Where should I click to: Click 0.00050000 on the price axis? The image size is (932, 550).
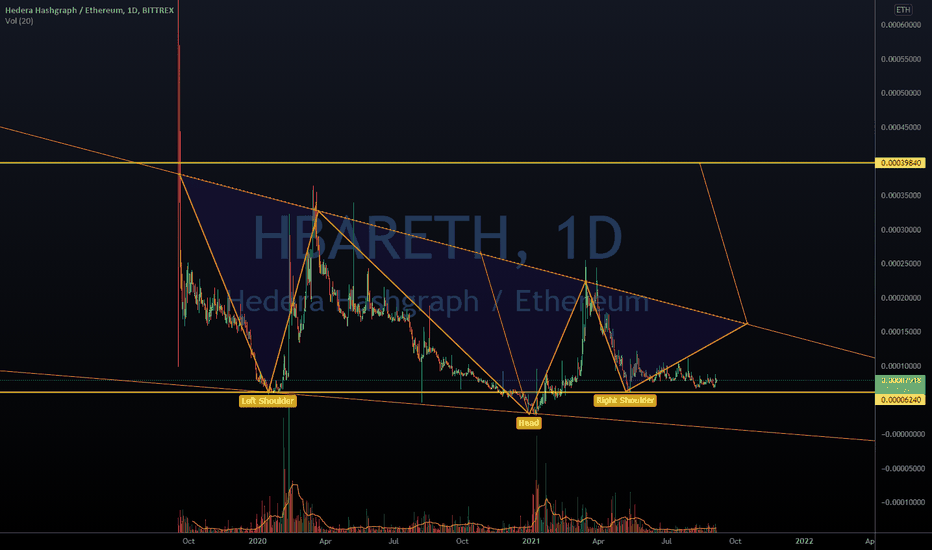tap(900, 93)
